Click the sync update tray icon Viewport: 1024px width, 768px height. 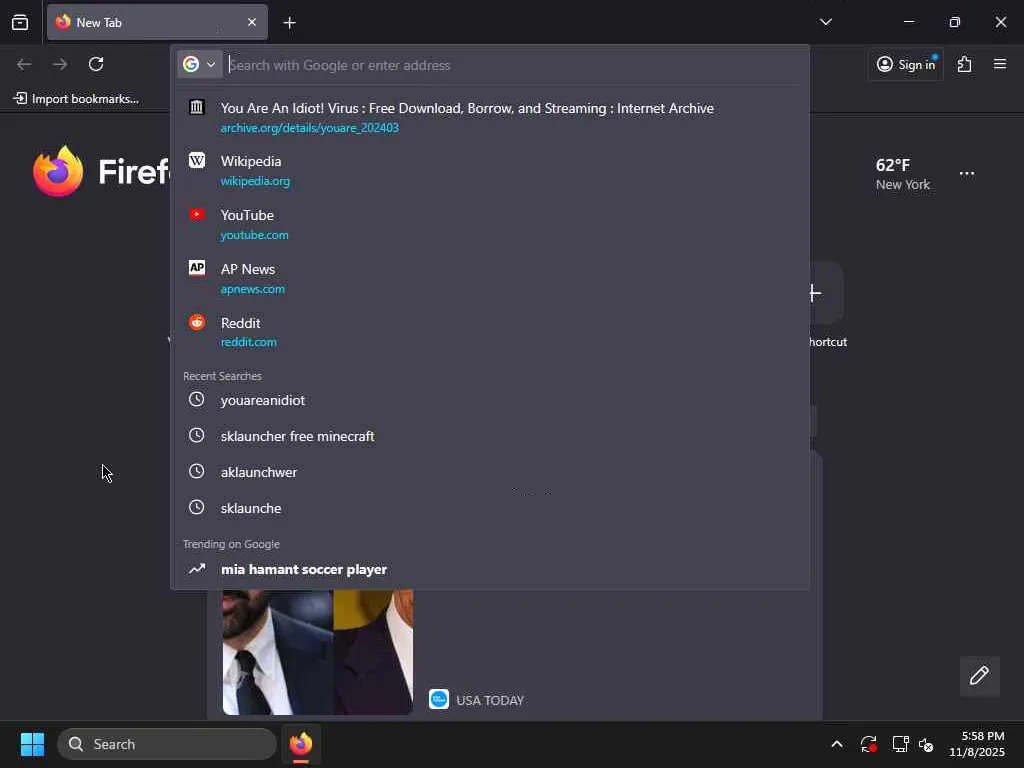pyautogui.click(x=869, y=744)
